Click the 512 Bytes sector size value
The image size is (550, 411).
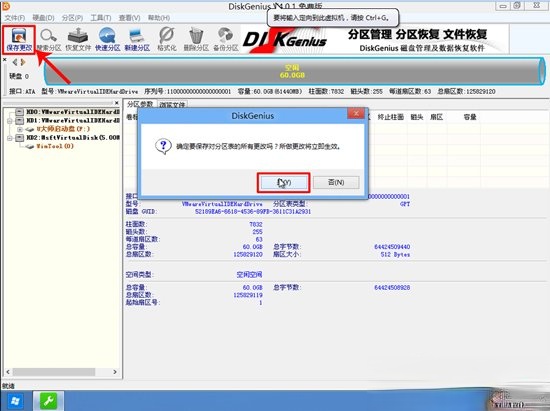tap(395, 255)
